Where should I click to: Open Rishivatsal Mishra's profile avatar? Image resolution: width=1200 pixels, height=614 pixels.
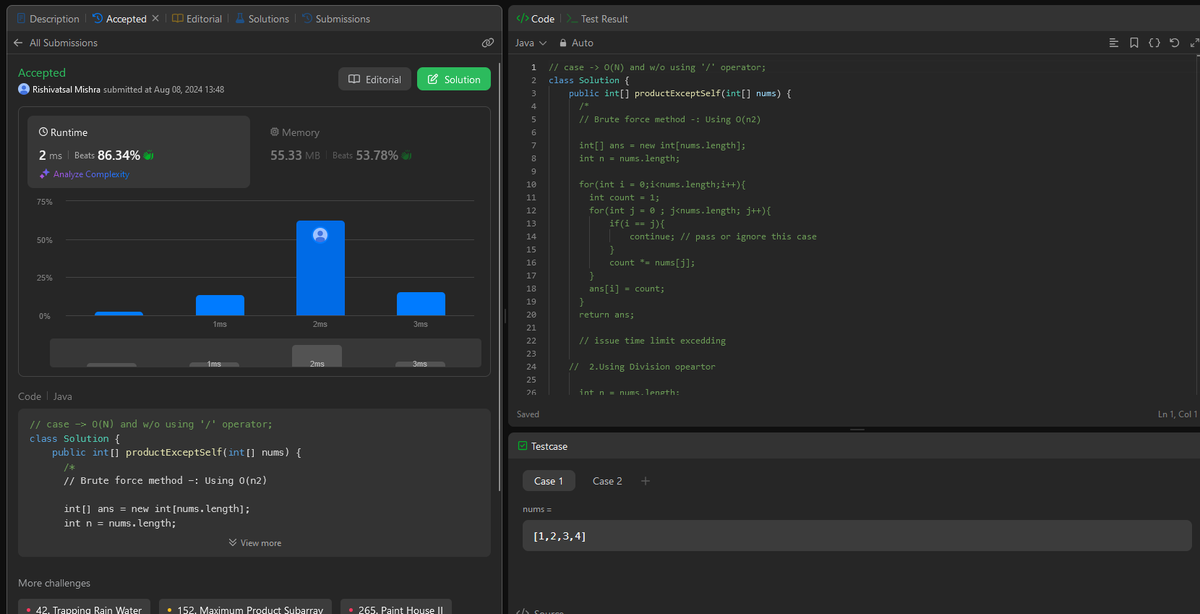click(x=24, y=89)
